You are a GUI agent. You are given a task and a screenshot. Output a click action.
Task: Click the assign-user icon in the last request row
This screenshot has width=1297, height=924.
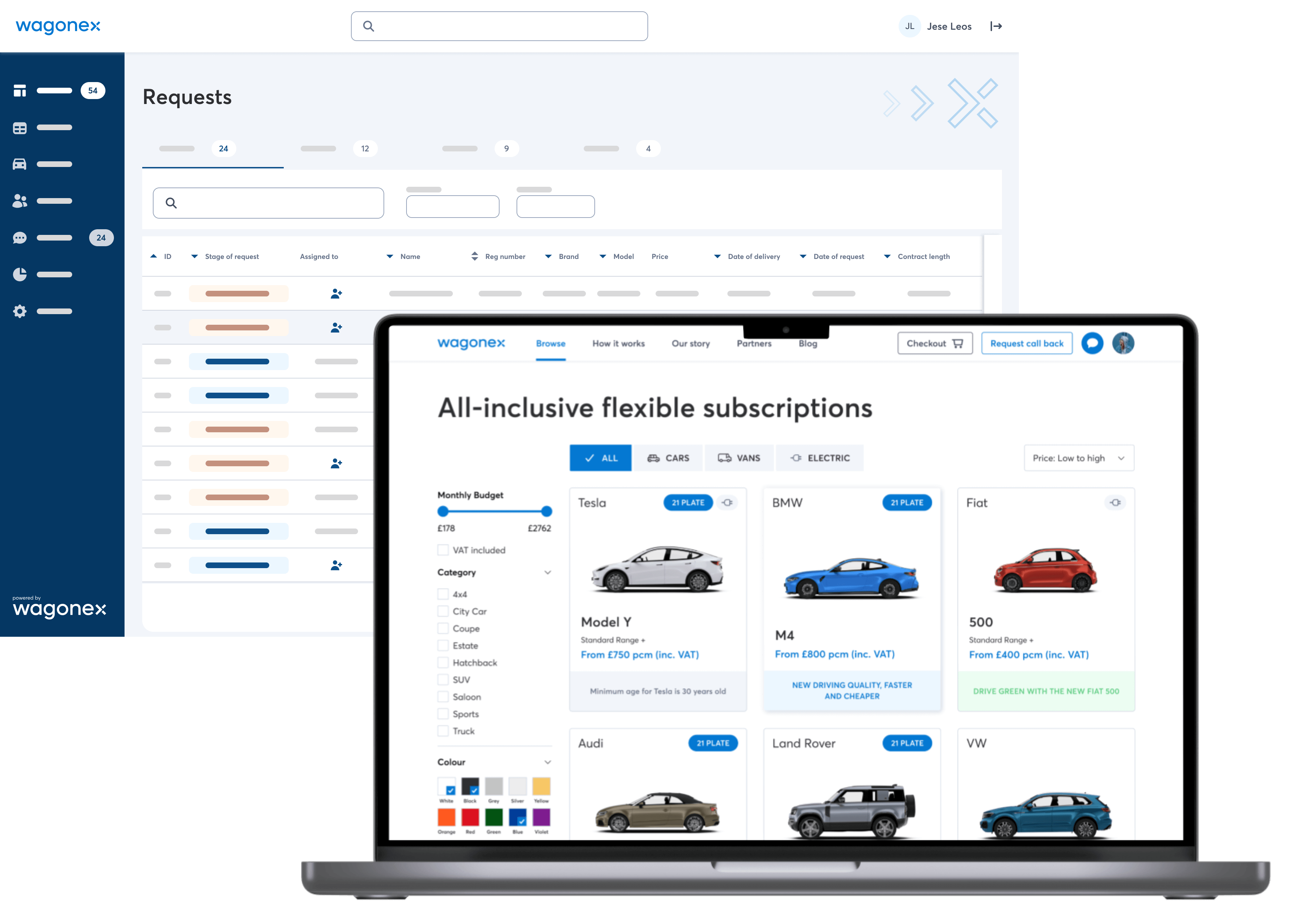(x=336, y=566)
